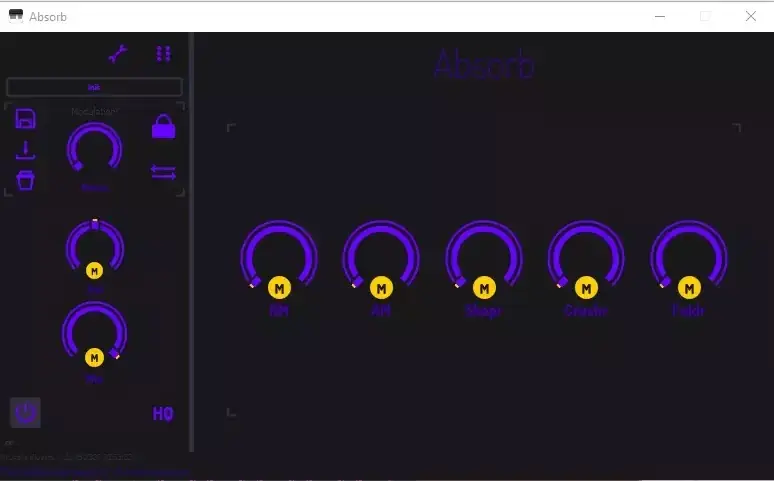This screenshot has height=481, width=774.
Task: Click the M badge under the RM knob
Action: 279,288
